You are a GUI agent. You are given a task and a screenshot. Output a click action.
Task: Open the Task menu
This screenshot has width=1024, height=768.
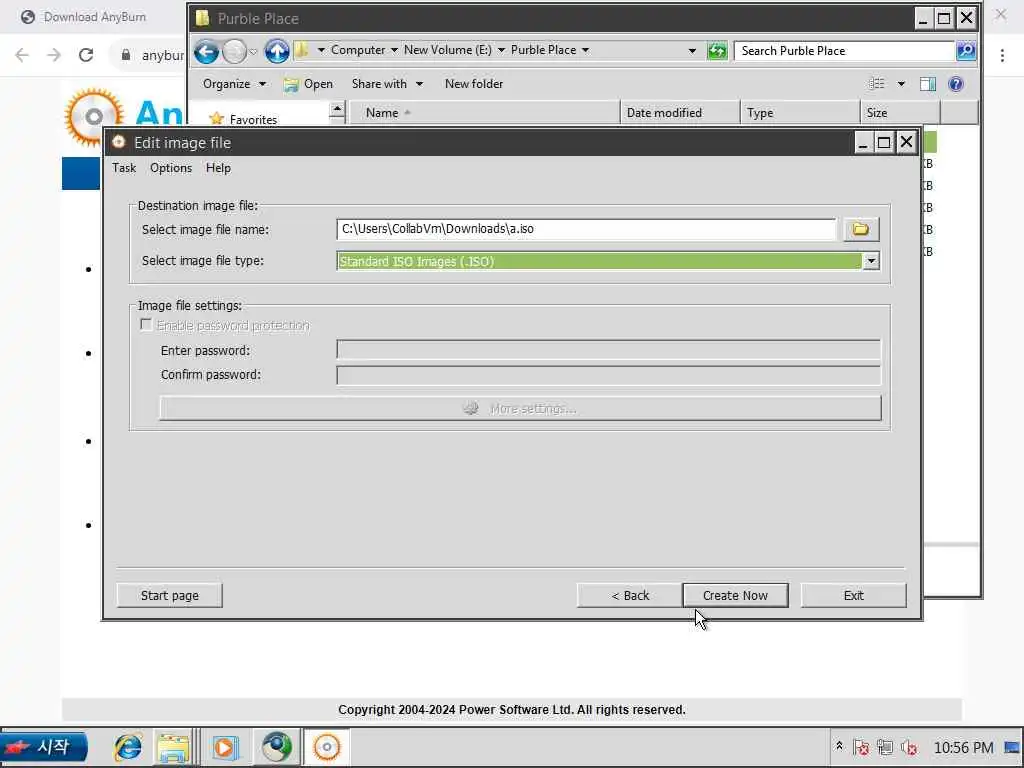tap(123, 168)
